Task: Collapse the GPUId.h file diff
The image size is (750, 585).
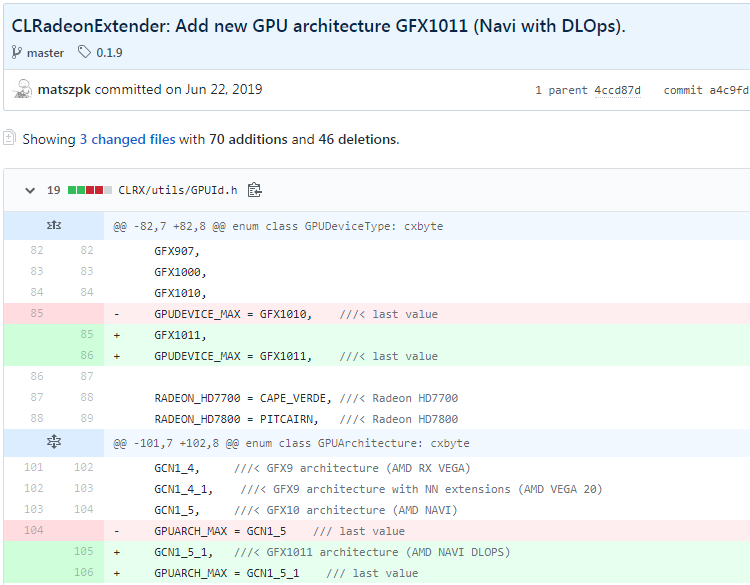Action: (x=29, y=190)
